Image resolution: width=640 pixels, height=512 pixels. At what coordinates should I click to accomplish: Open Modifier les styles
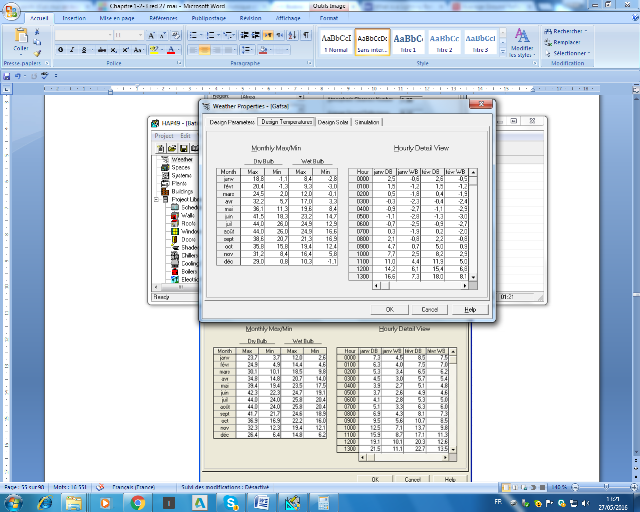pyautogui.click(x=521, y=41)
